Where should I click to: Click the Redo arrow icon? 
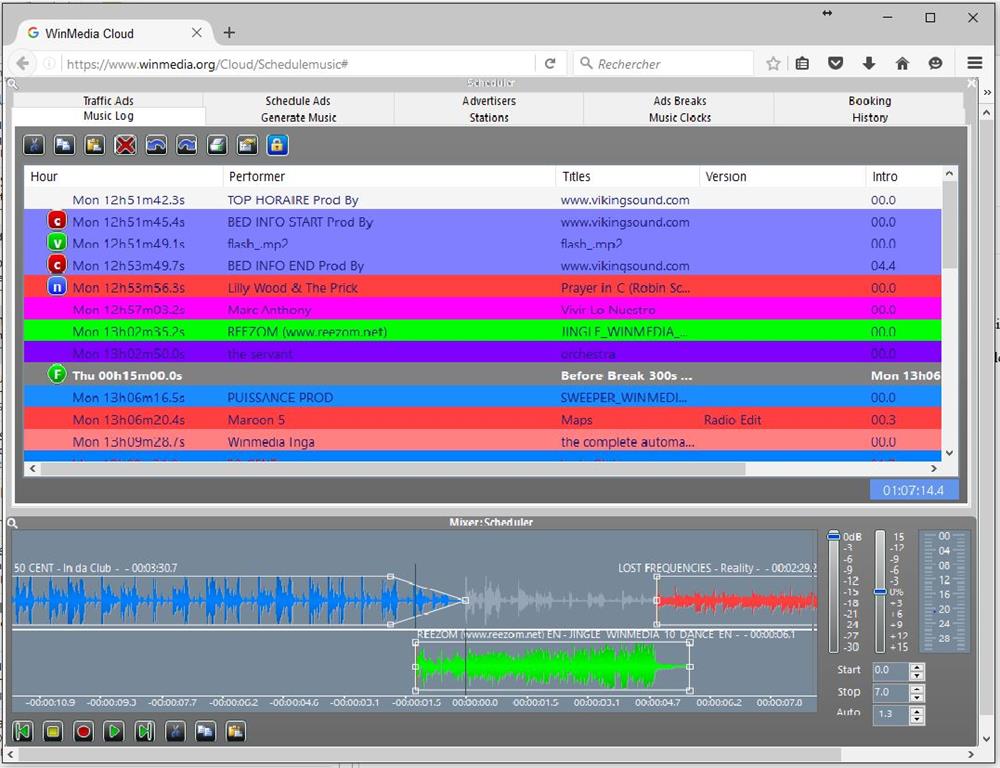pos(184,145)
